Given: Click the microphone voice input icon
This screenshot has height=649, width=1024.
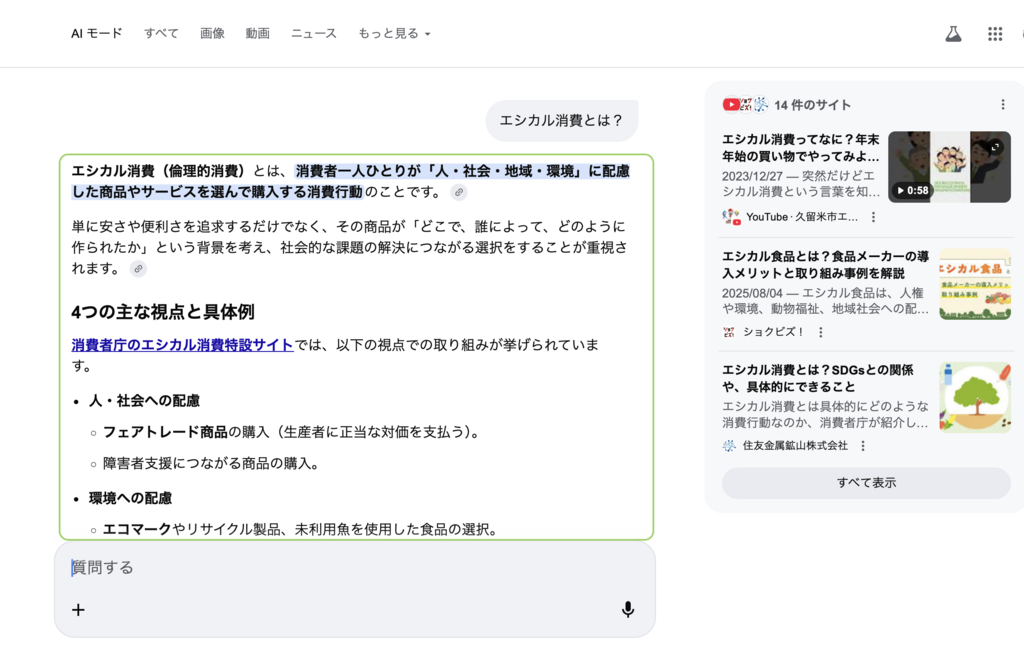Looking at the screenshot, I should pos(627,609).
